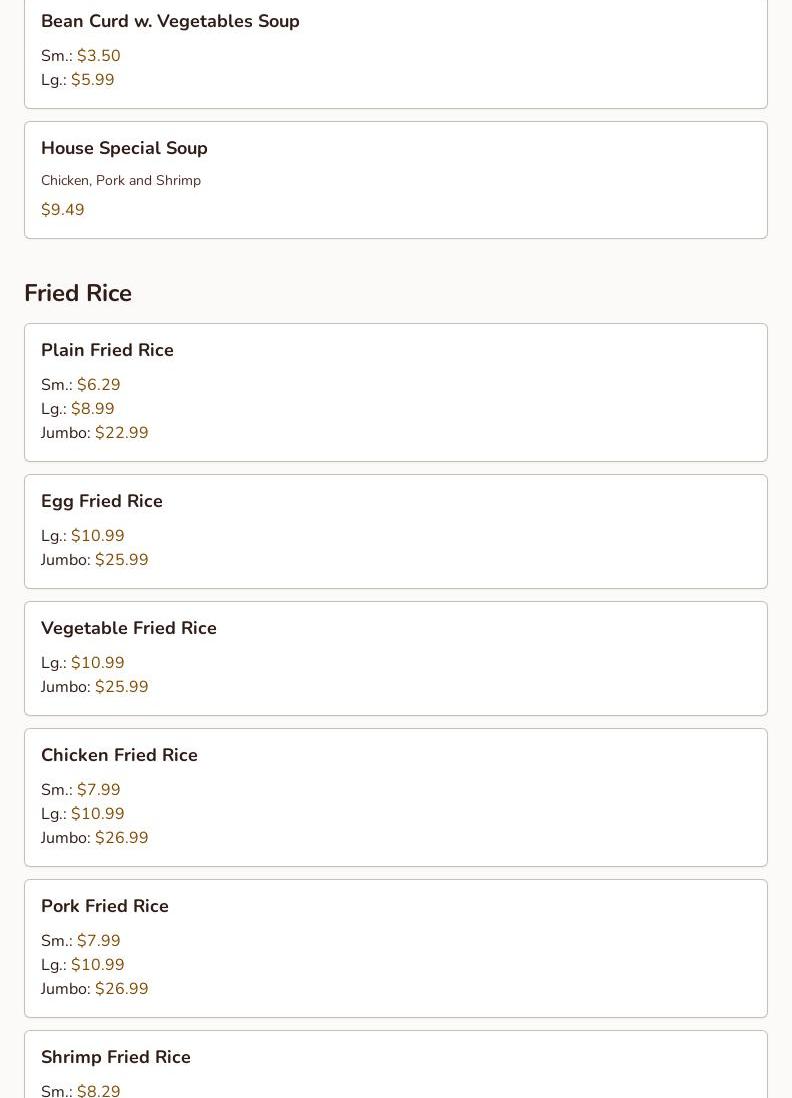Open the Egg Fried Rice item
The width and height of the screenshot is (792, 1098).
tap(102, 501)
